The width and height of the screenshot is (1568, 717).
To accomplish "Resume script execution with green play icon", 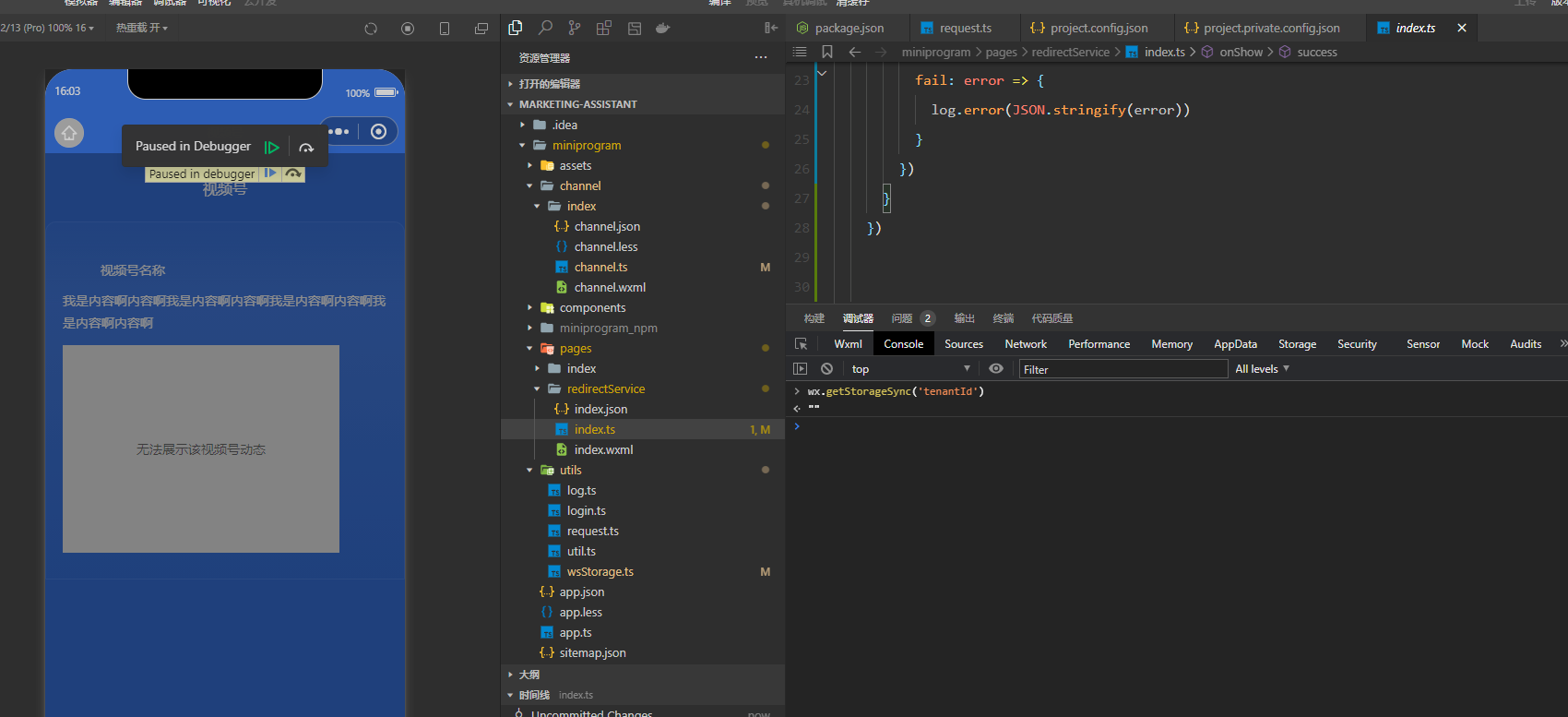I will [x=272, y=147].
